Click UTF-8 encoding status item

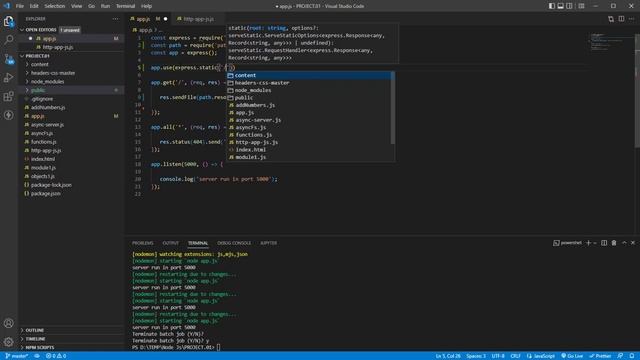[498, 356]
